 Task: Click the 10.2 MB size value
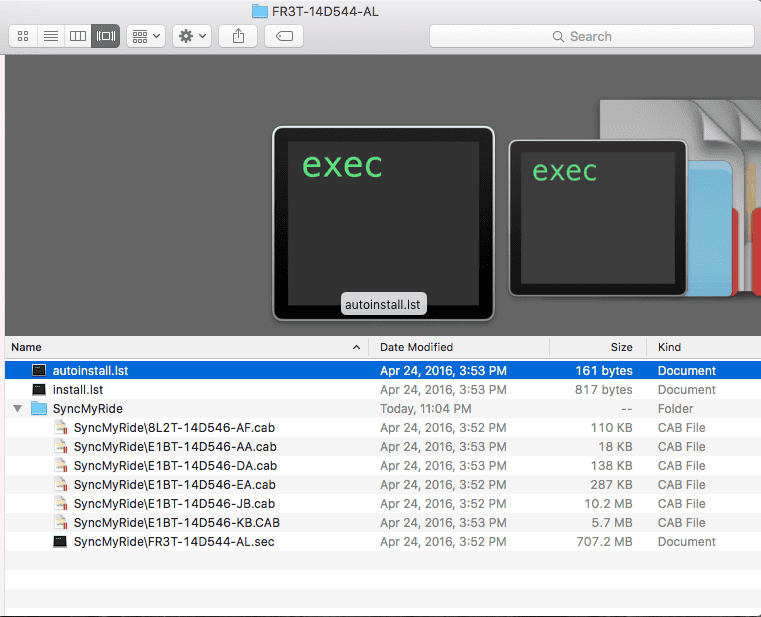(609, 503)
